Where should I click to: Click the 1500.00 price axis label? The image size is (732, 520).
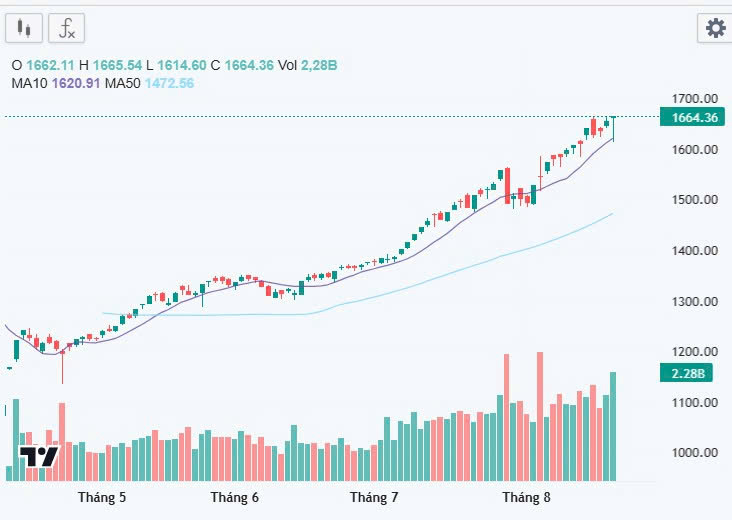click(696, 200)
